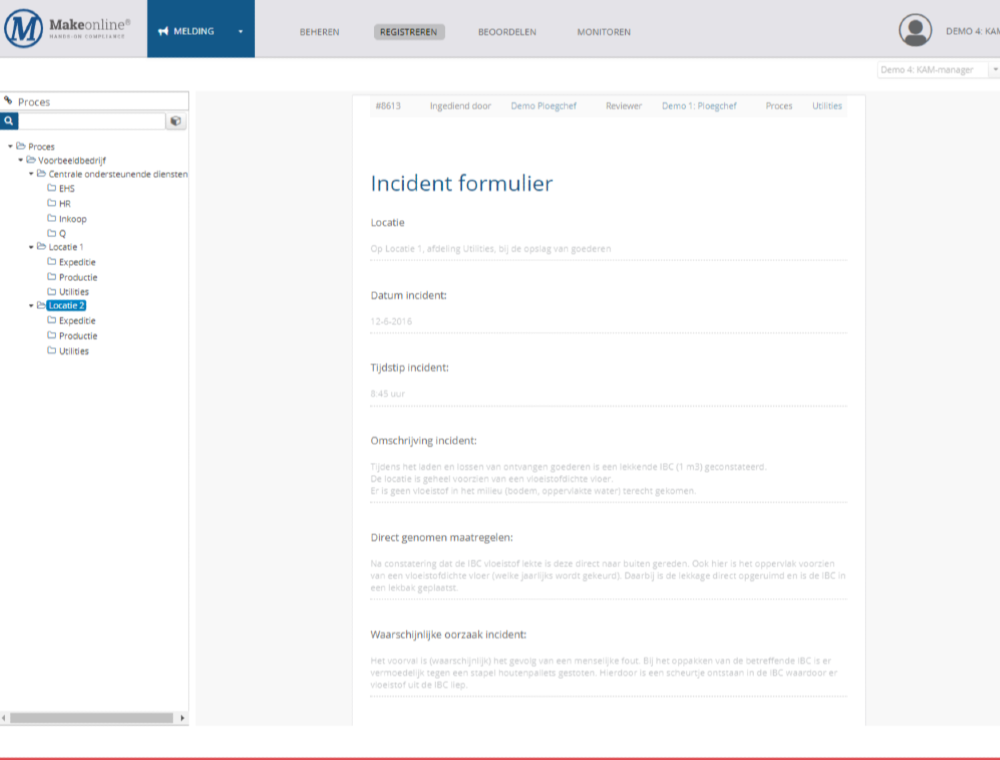Open the Demo 4: KAM-manager role dropdown
This screenshot has height=760, width=1000.
pos(938,70)
